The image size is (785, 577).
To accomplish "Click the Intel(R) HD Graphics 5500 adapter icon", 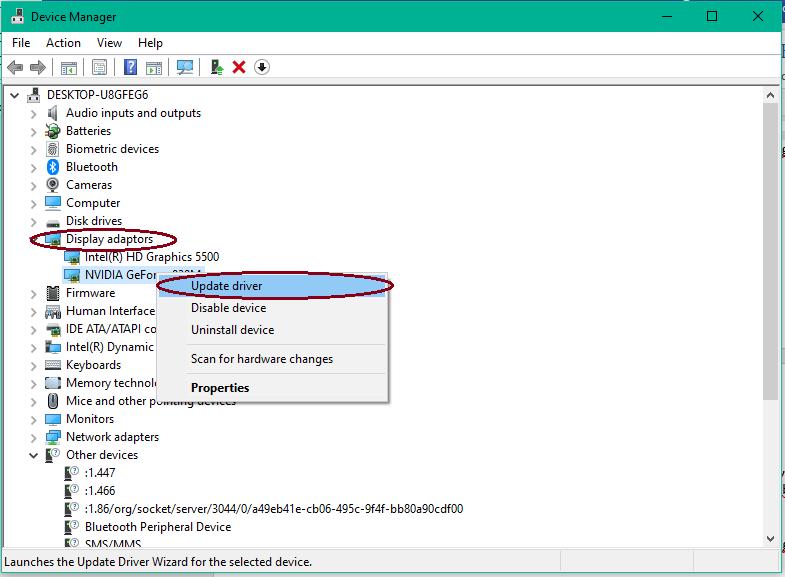I will coord(72,257).
